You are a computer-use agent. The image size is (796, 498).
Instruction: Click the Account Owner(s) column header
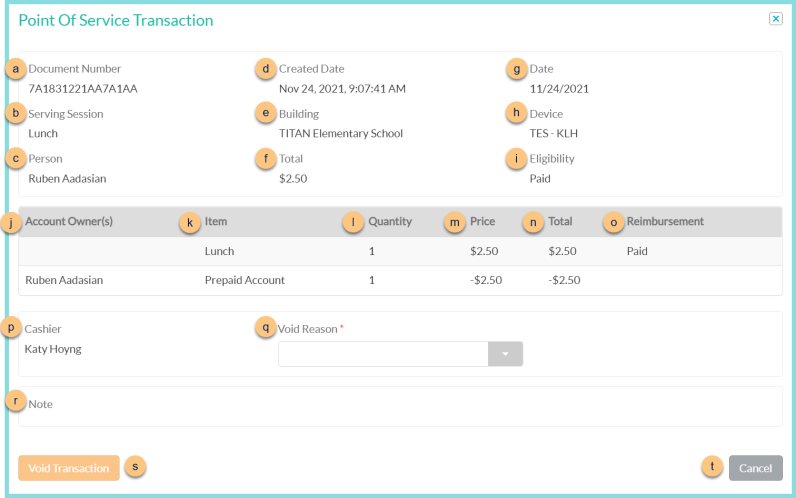(x=69, y=221)
